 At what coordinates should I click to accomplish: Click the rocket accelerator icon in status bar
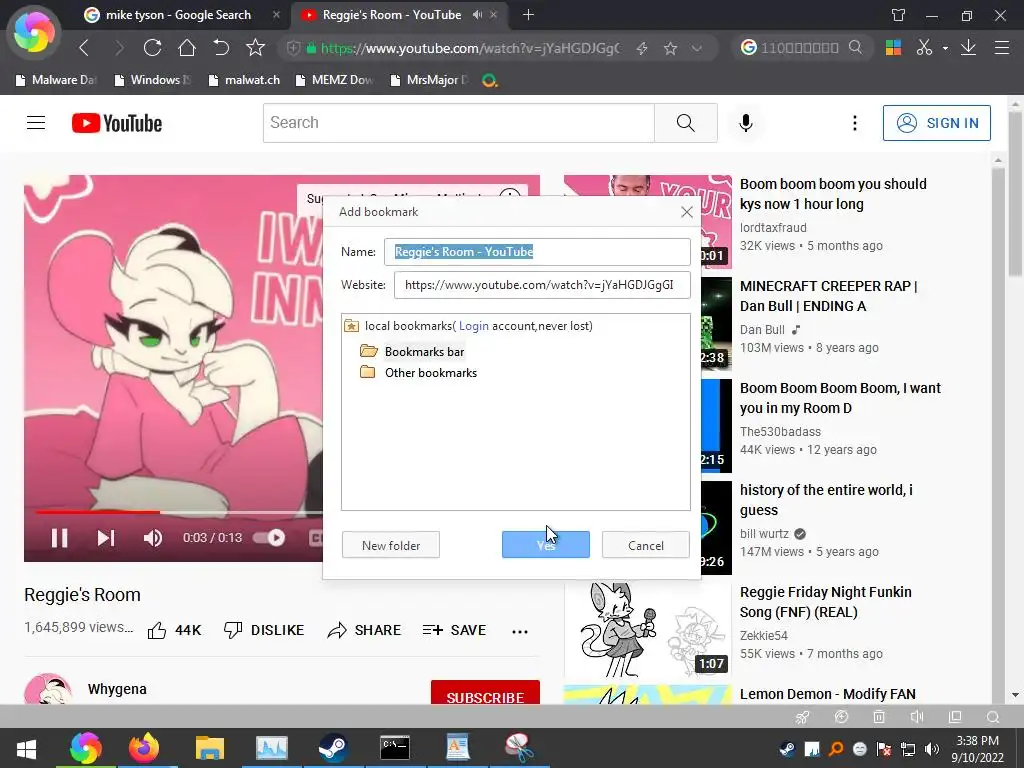[x=803, y=716]
